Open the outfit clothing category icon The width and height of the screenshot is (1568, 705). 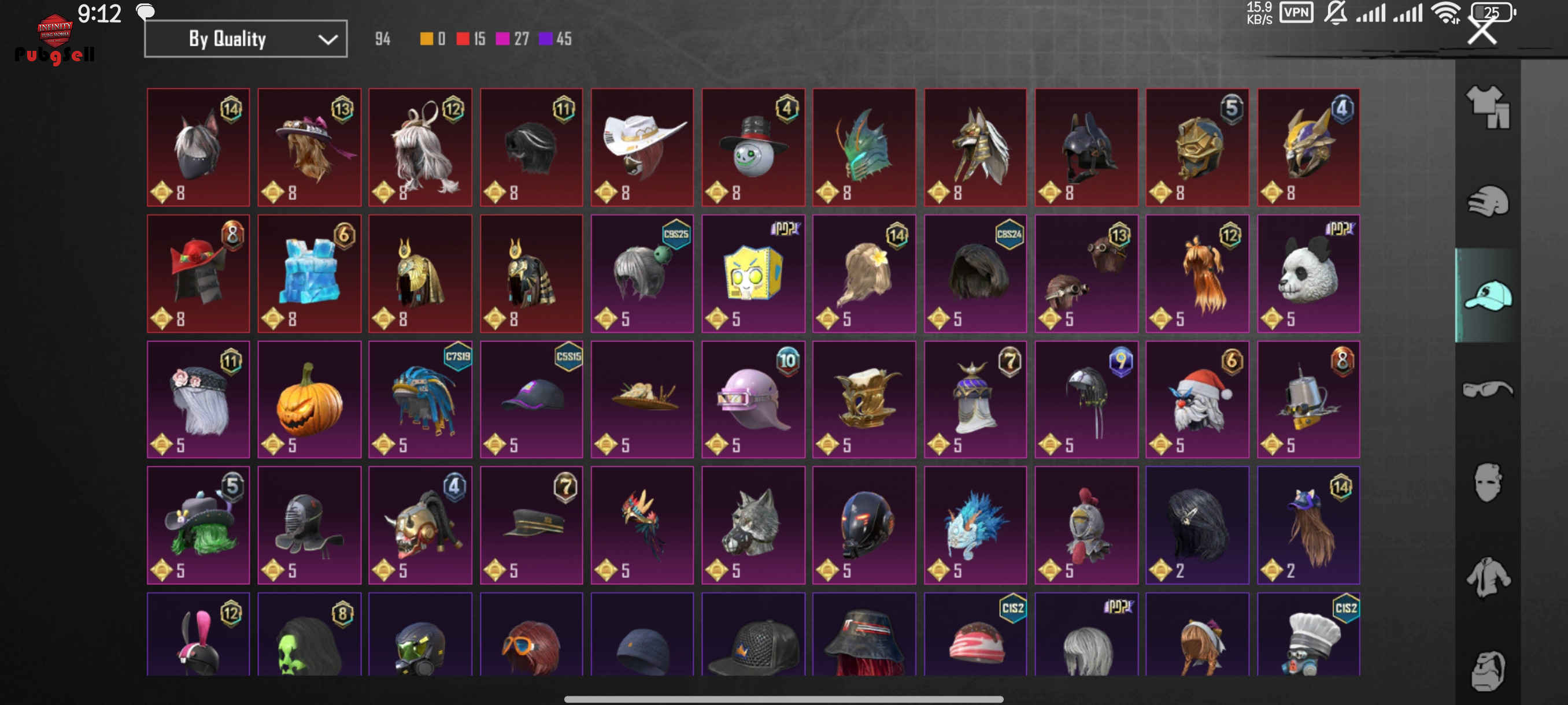[x=1488, y=106]
